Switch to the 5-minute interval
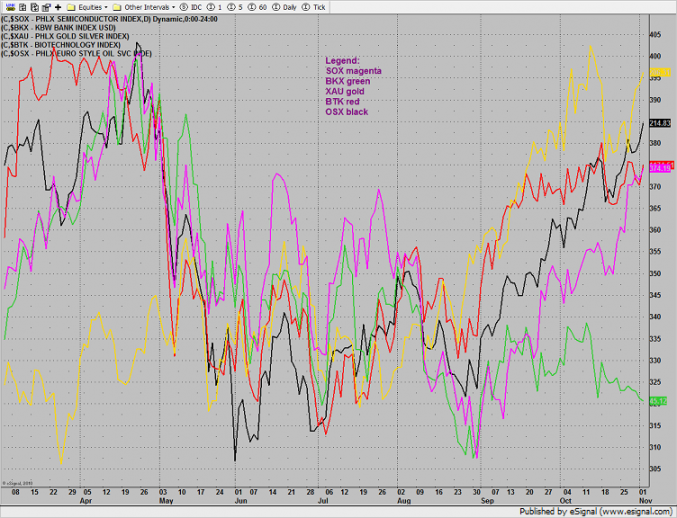The height and width of the screenshot is (518, 677). tap(235, 7)
